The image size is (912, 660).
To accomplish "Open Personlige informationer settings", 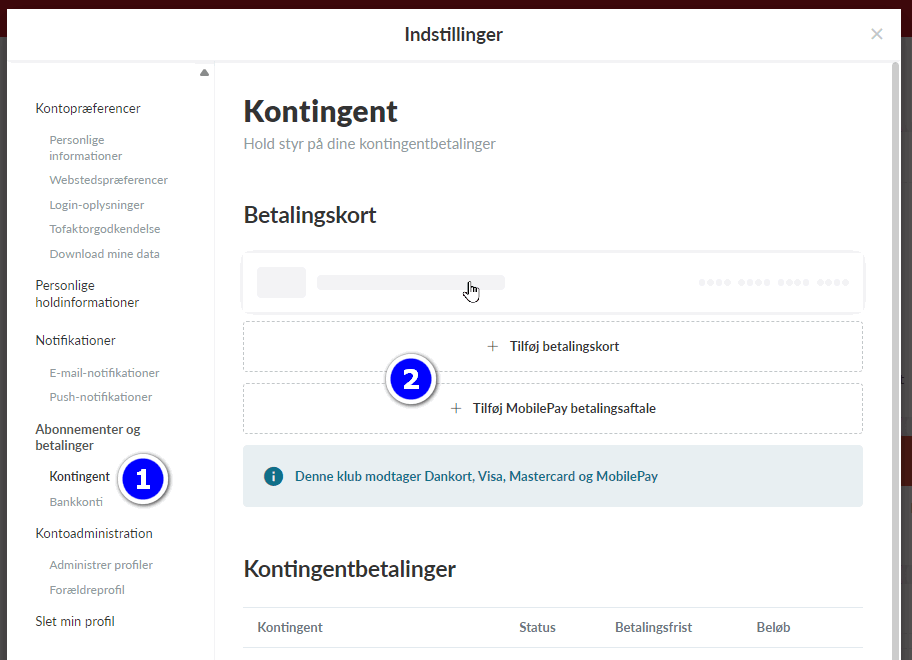I will coord(86,148).
